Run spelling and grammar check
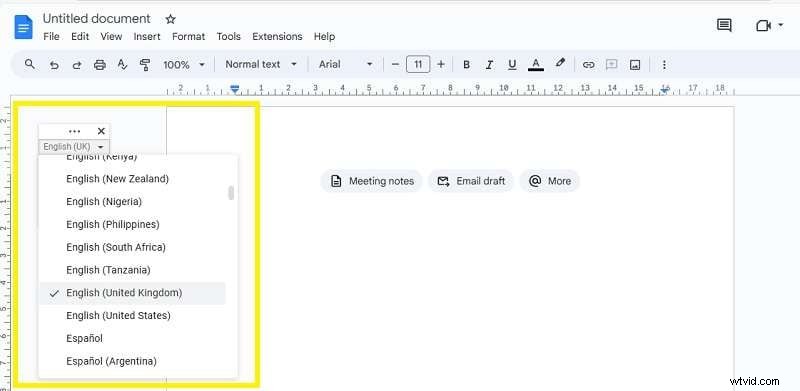 pos(122,65)
